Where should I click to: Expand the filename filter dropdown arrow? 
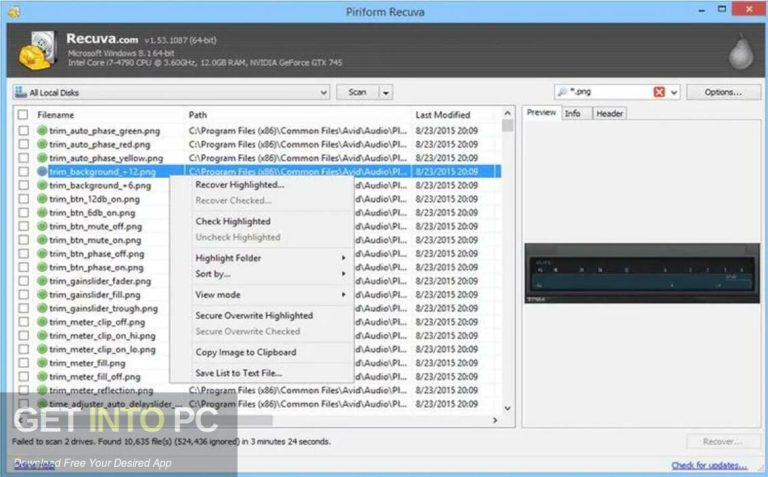point(675,92)
